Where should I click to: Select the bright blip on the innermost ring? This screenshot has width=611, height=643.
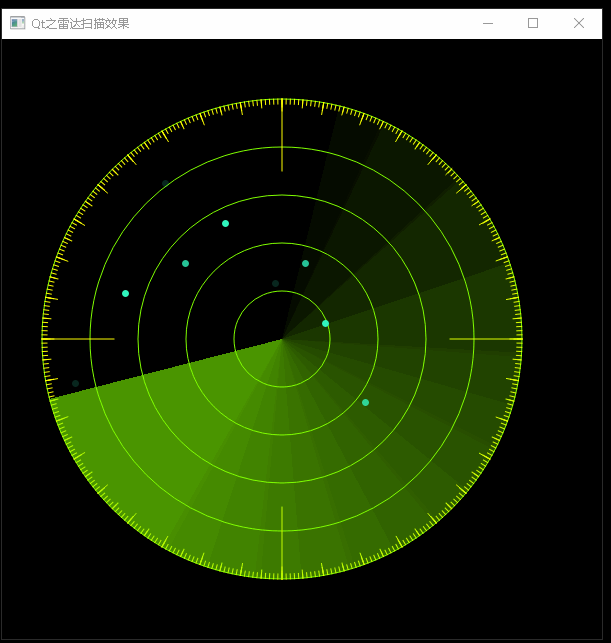click(x=325, y=323)
